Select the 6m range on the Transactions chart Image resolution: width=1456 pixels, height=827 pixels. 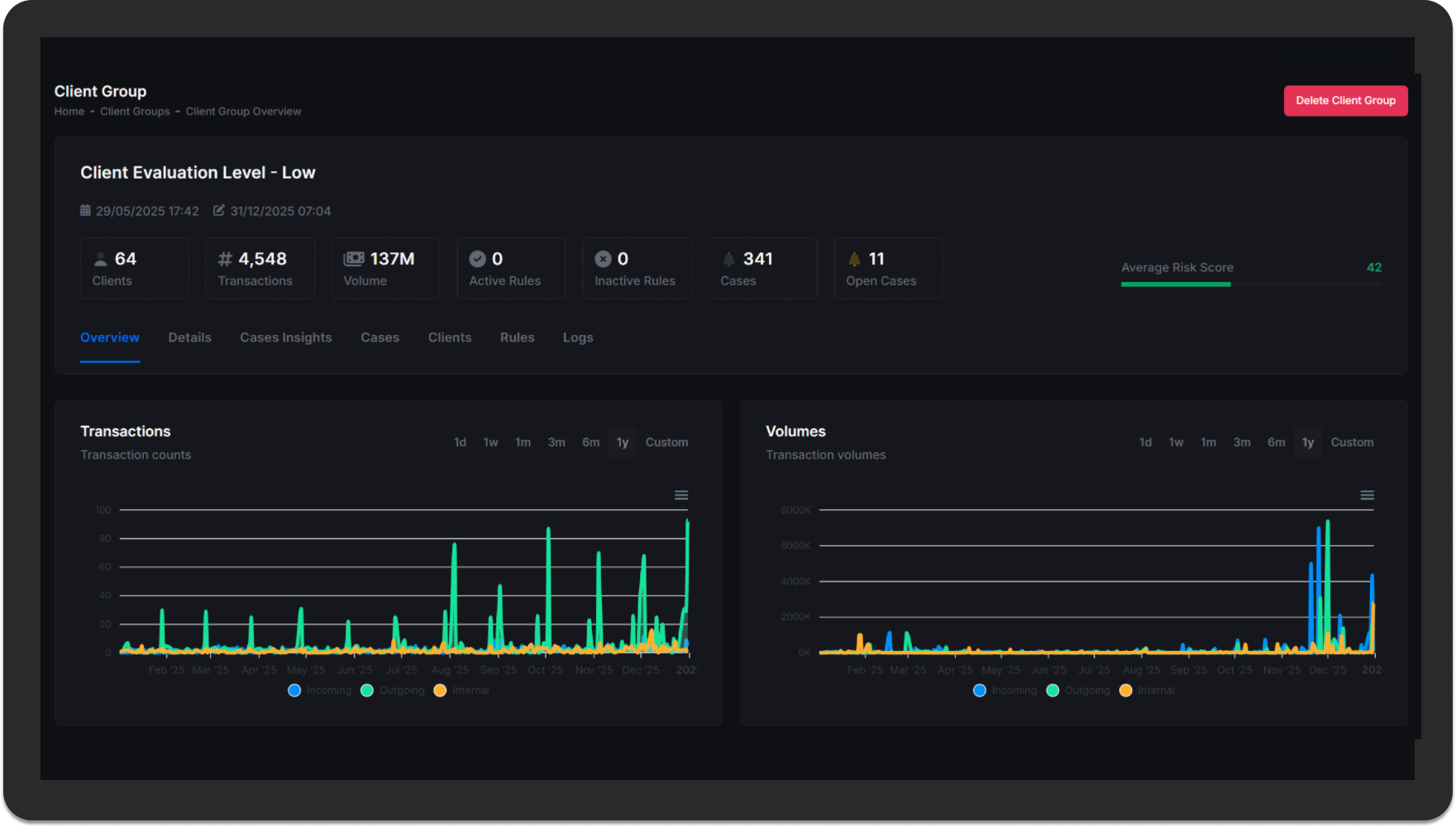[x=590, y=442]
